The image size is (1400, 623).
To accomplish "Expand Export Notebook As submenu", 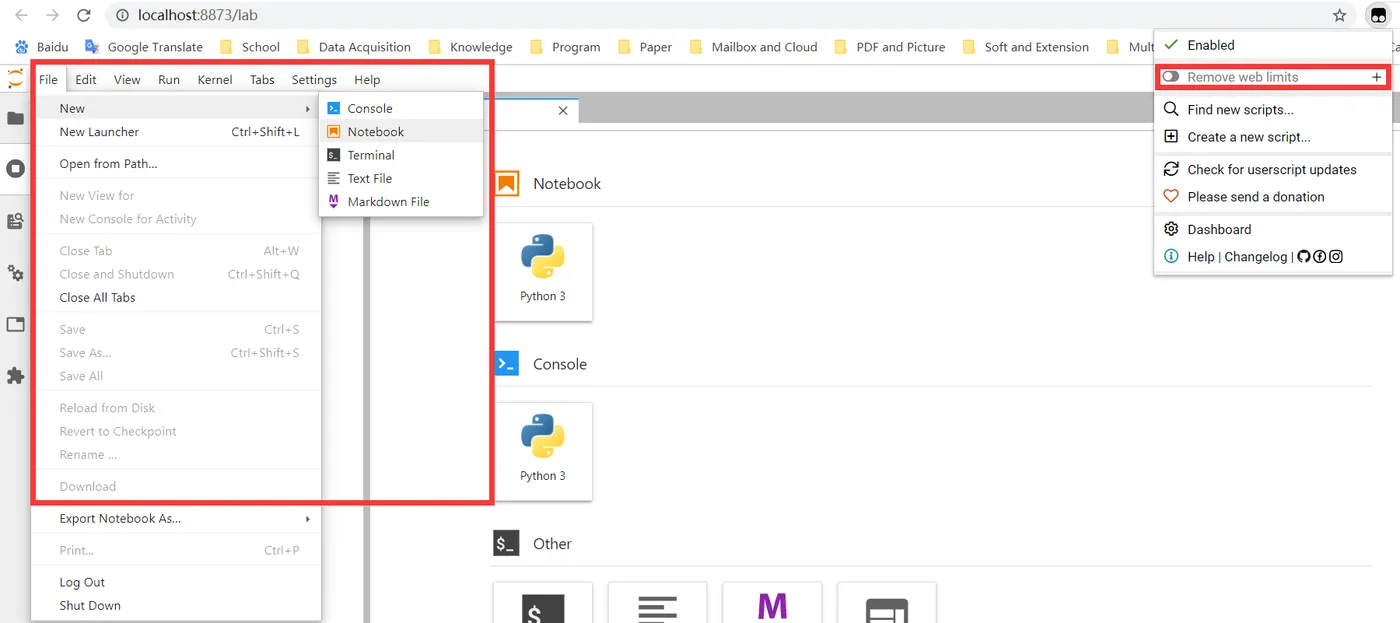I will [x=176, y=518].
